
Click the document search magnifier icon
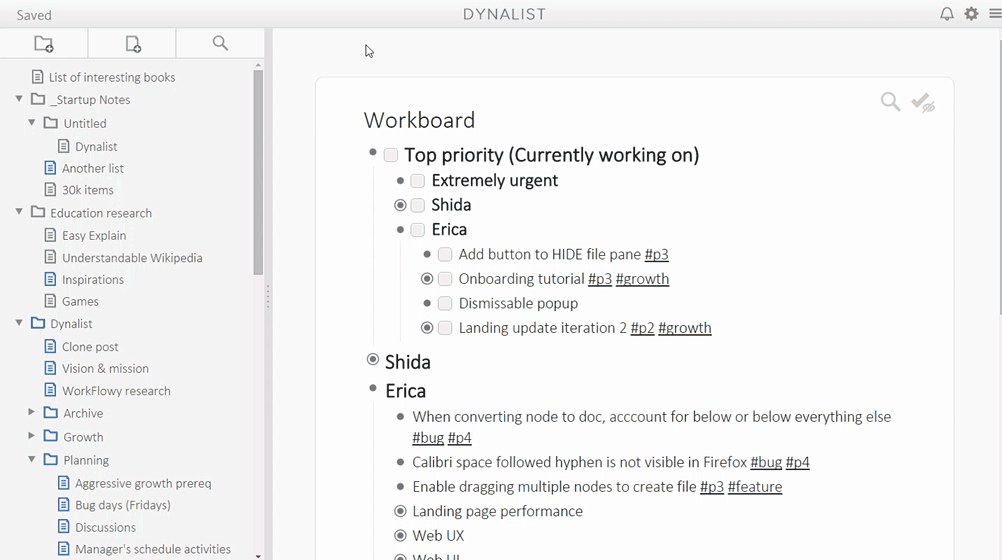pyautogui.click(x=890, y=102)
